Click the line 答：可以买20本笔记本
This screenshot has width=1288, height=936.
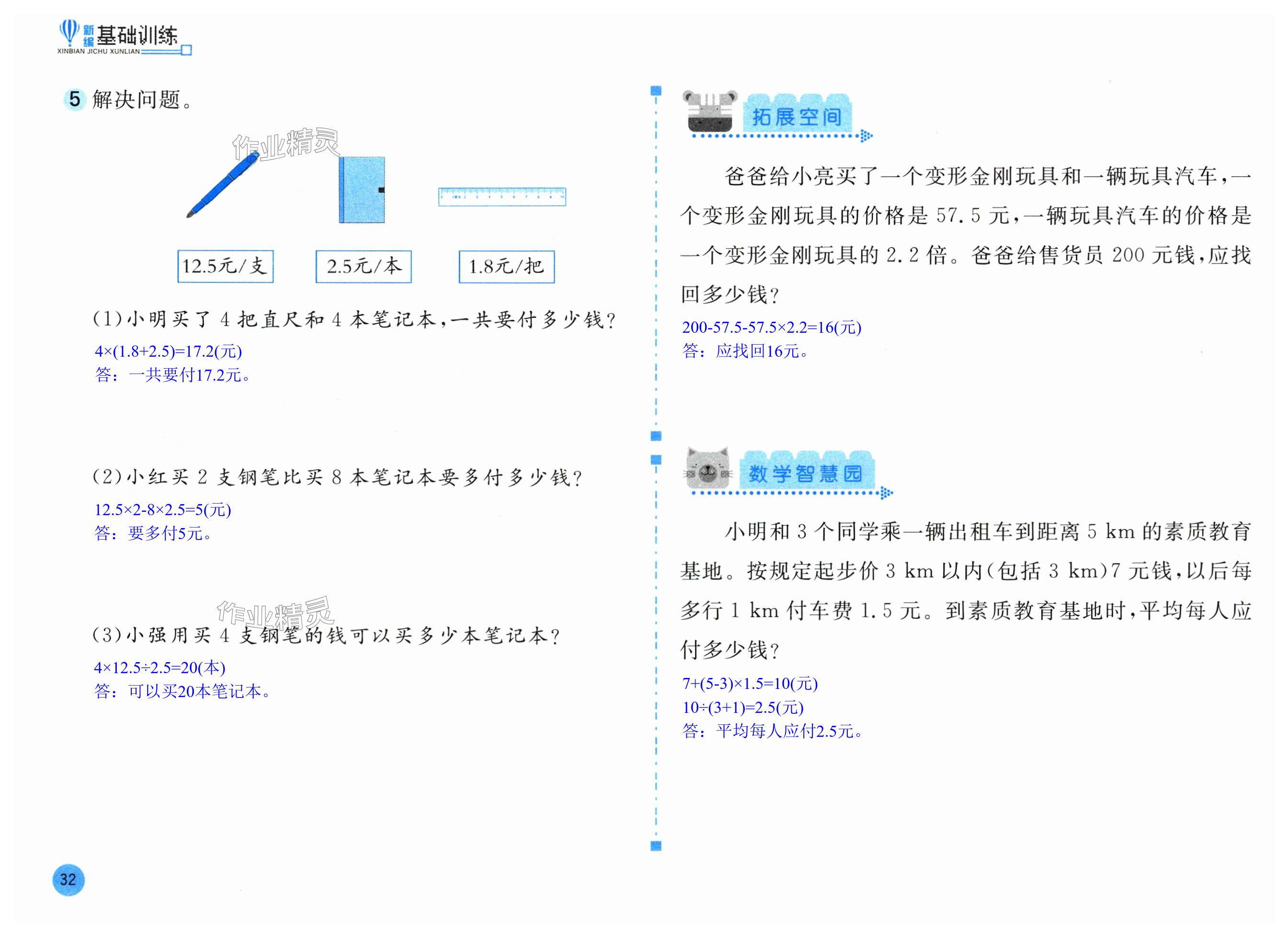point(183,691)
